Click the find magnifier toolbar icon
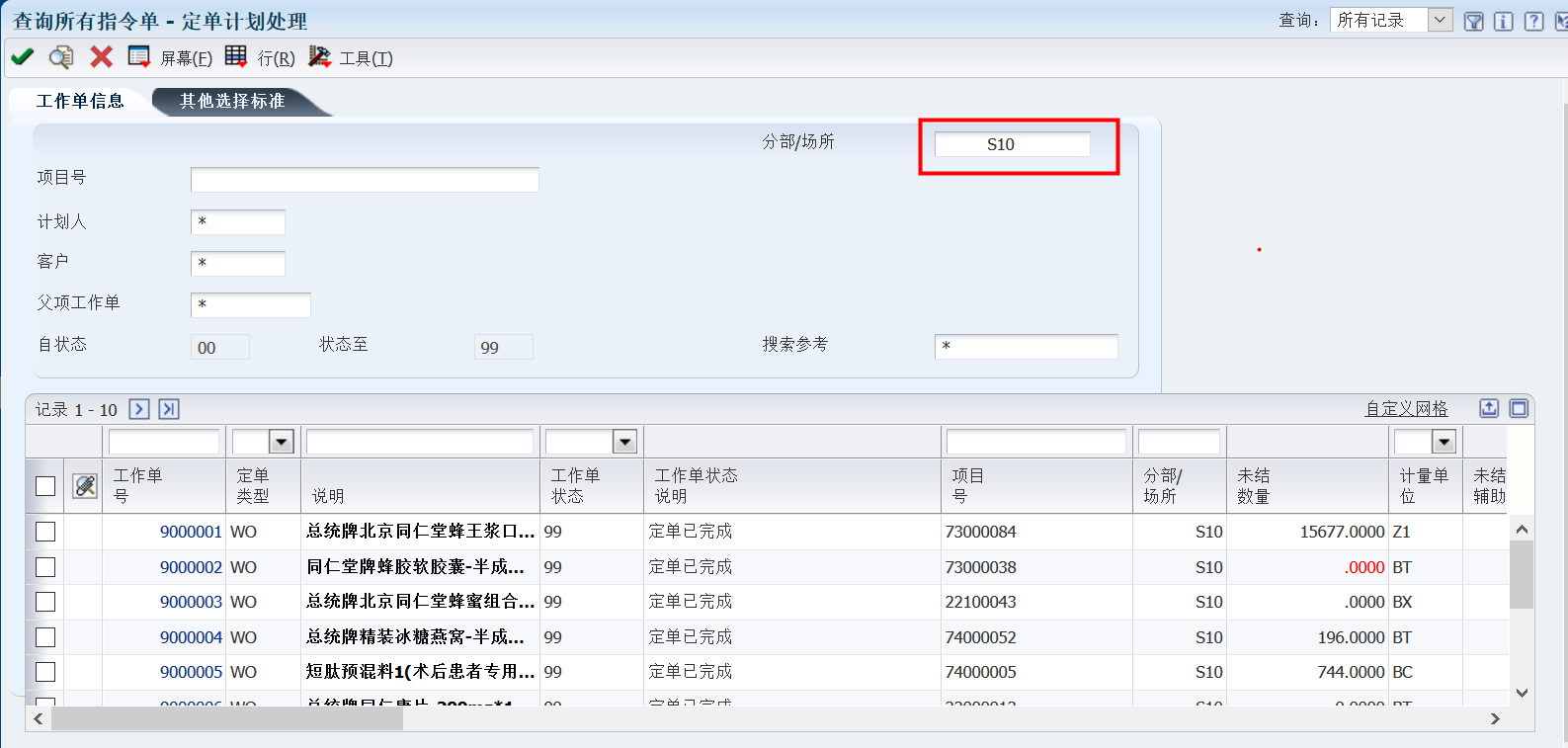 [x=61, y=57]
